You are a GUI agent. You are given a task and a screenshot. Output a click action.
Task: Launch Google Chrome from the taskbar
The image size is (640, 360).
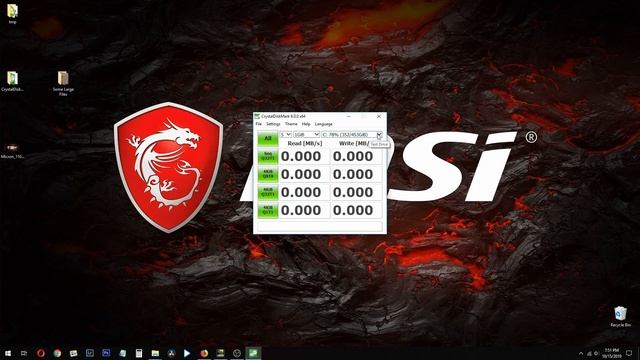pyautogui.click(x=57, y=353)
